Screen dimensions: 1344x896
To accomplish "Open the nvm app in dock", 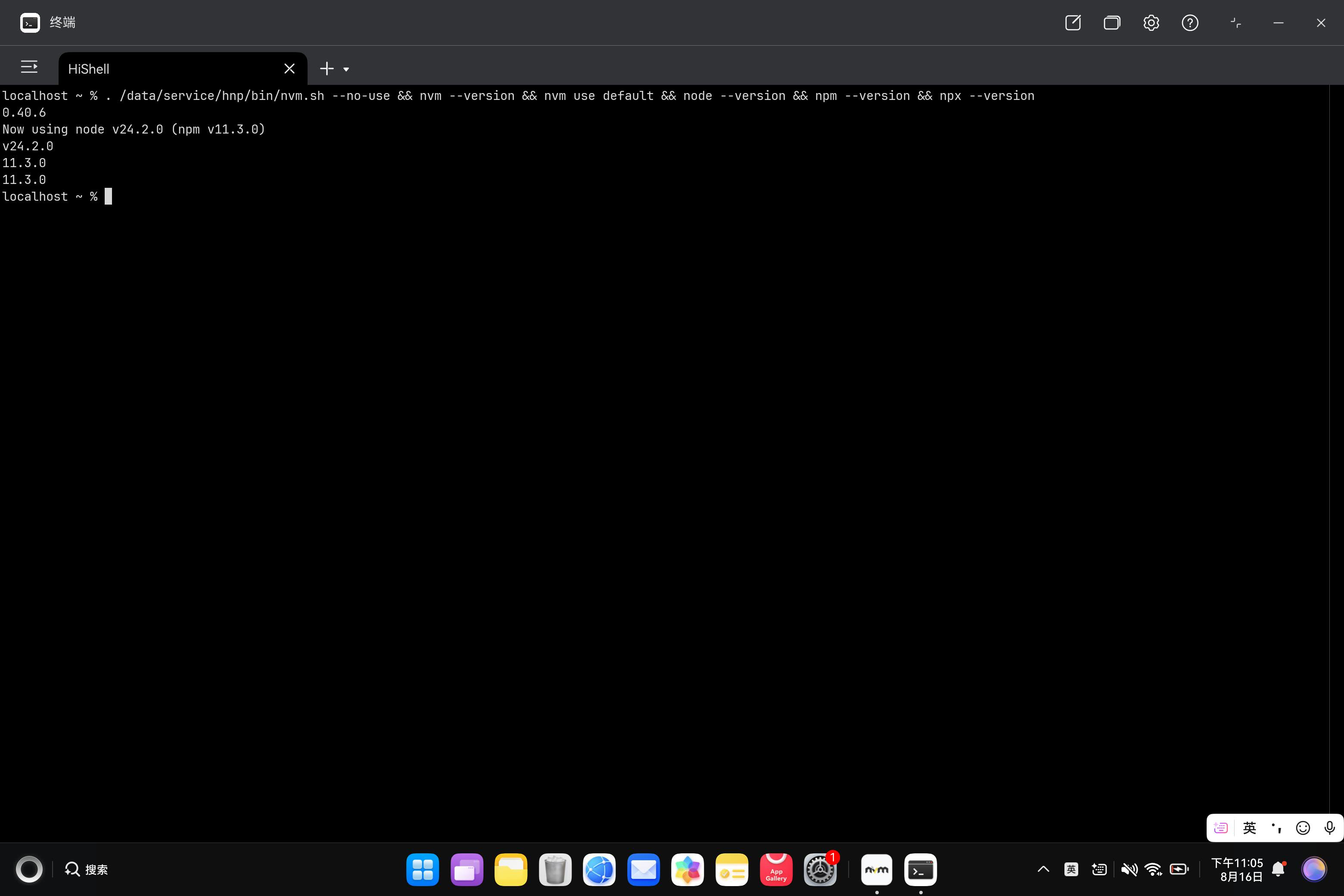I will coord(877,870).
